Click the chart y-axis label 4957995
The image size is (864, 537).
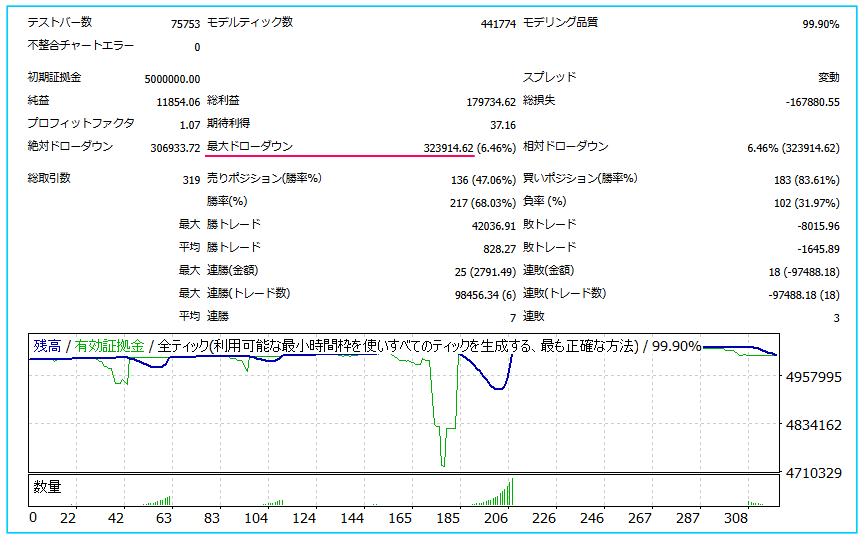coord(814,378)
